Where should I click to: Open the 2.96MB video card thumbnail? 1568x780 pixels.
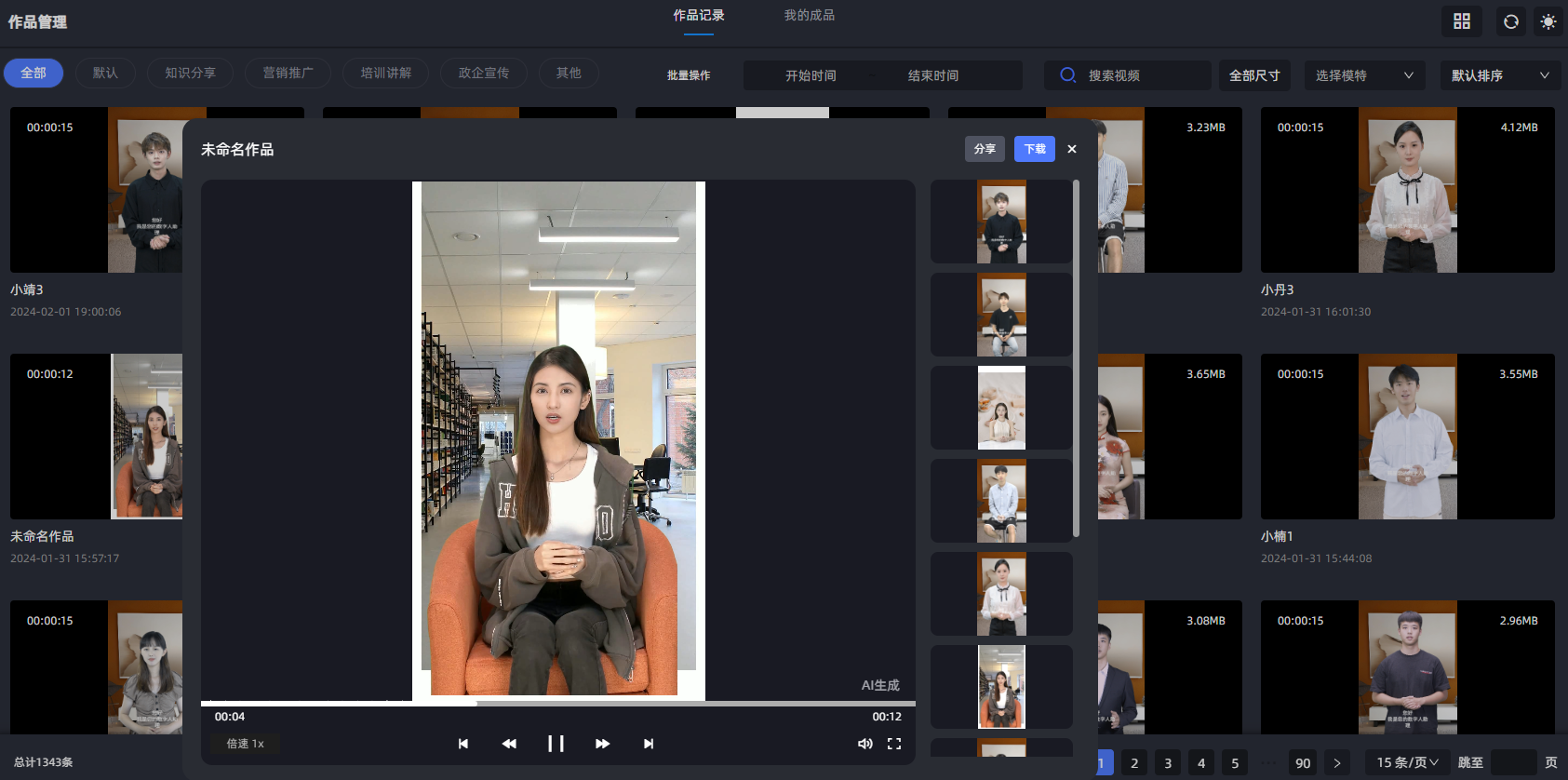pos(1408,667)
